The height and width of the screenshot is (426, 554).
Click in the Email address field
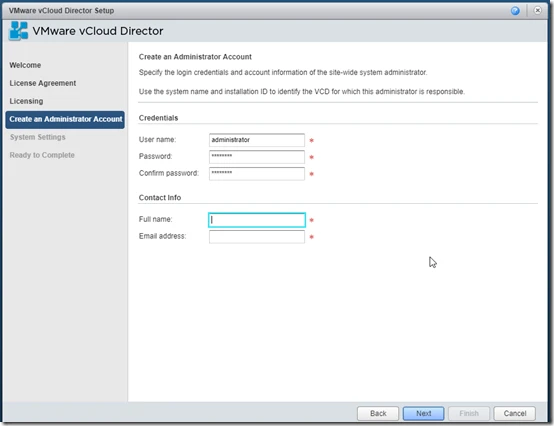click(257, 237)
